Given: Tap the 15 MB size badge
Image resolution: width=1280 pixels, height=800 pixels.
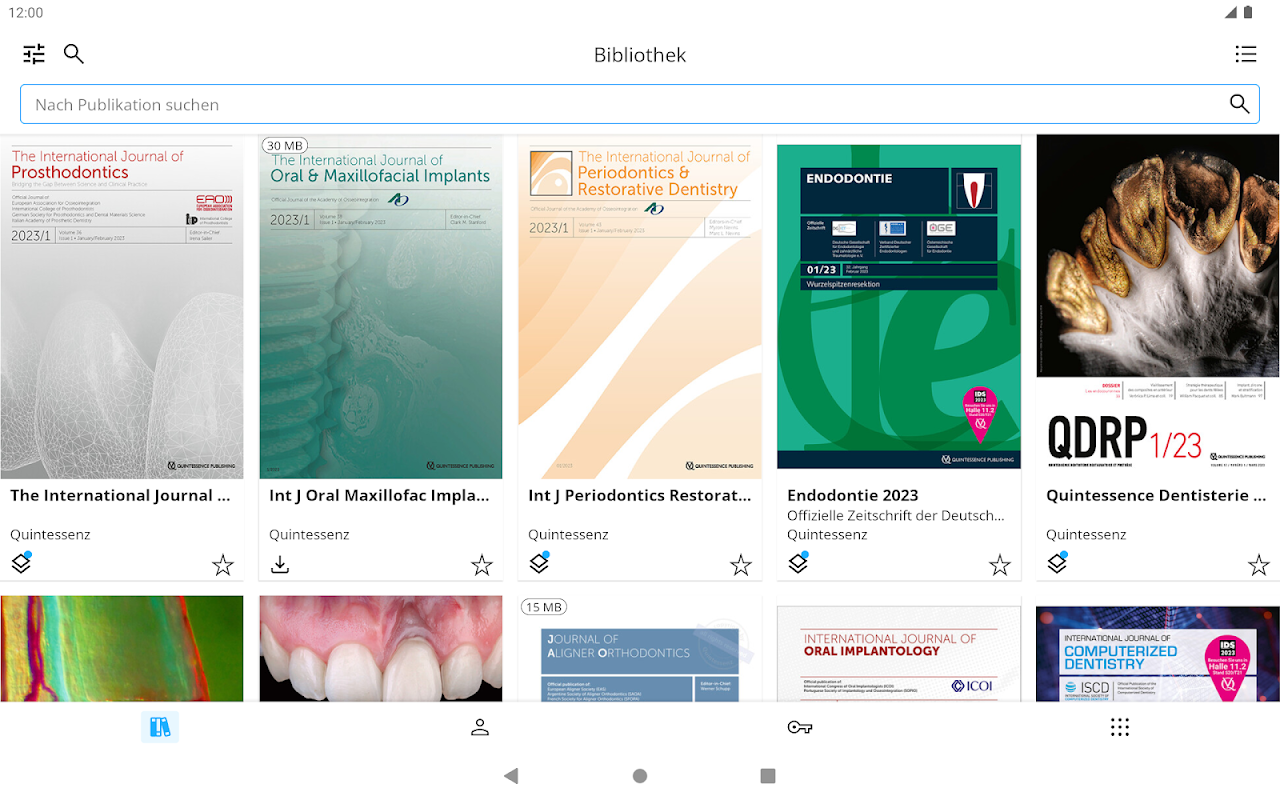Looking at the screenshot, I should tap(545, 607).
